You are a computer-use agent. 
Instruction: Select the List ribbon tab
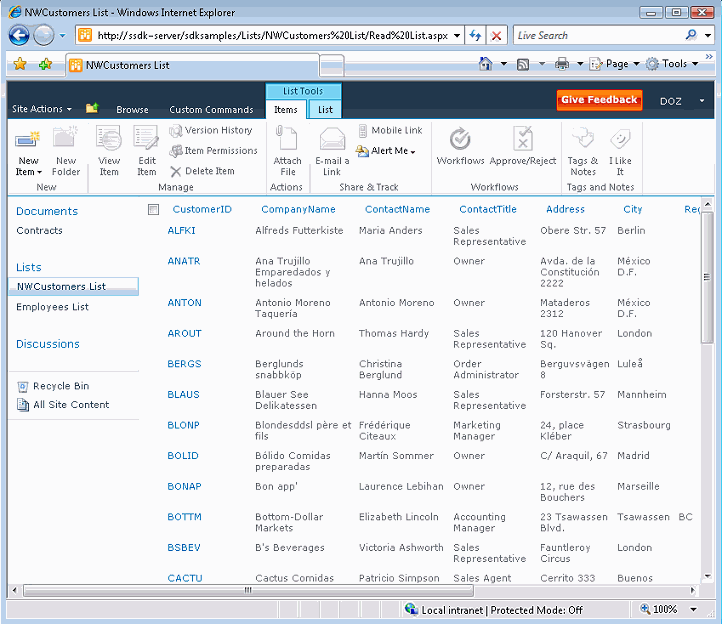click(325, 110)
